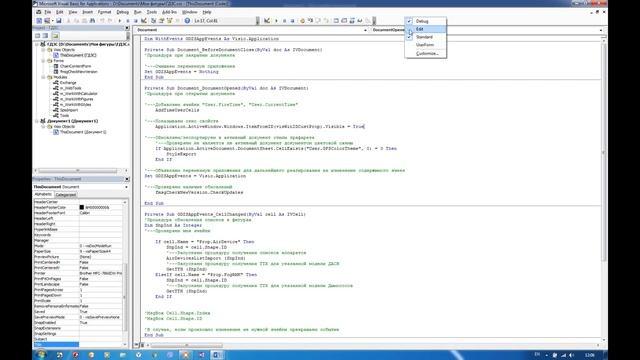Viewport: 640px width, 360px height.
Task: Click the PaperSize property value cell
Action: click(100, 251)
